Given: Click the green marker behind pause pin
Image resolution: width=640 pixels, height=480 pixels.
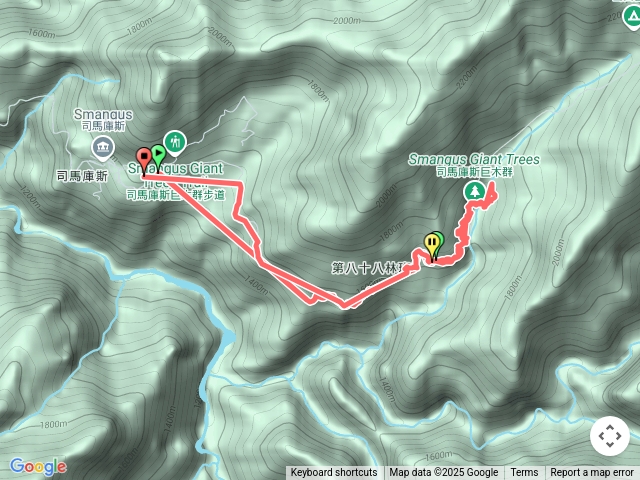Looking at the screenshot, I should [438, 241].
